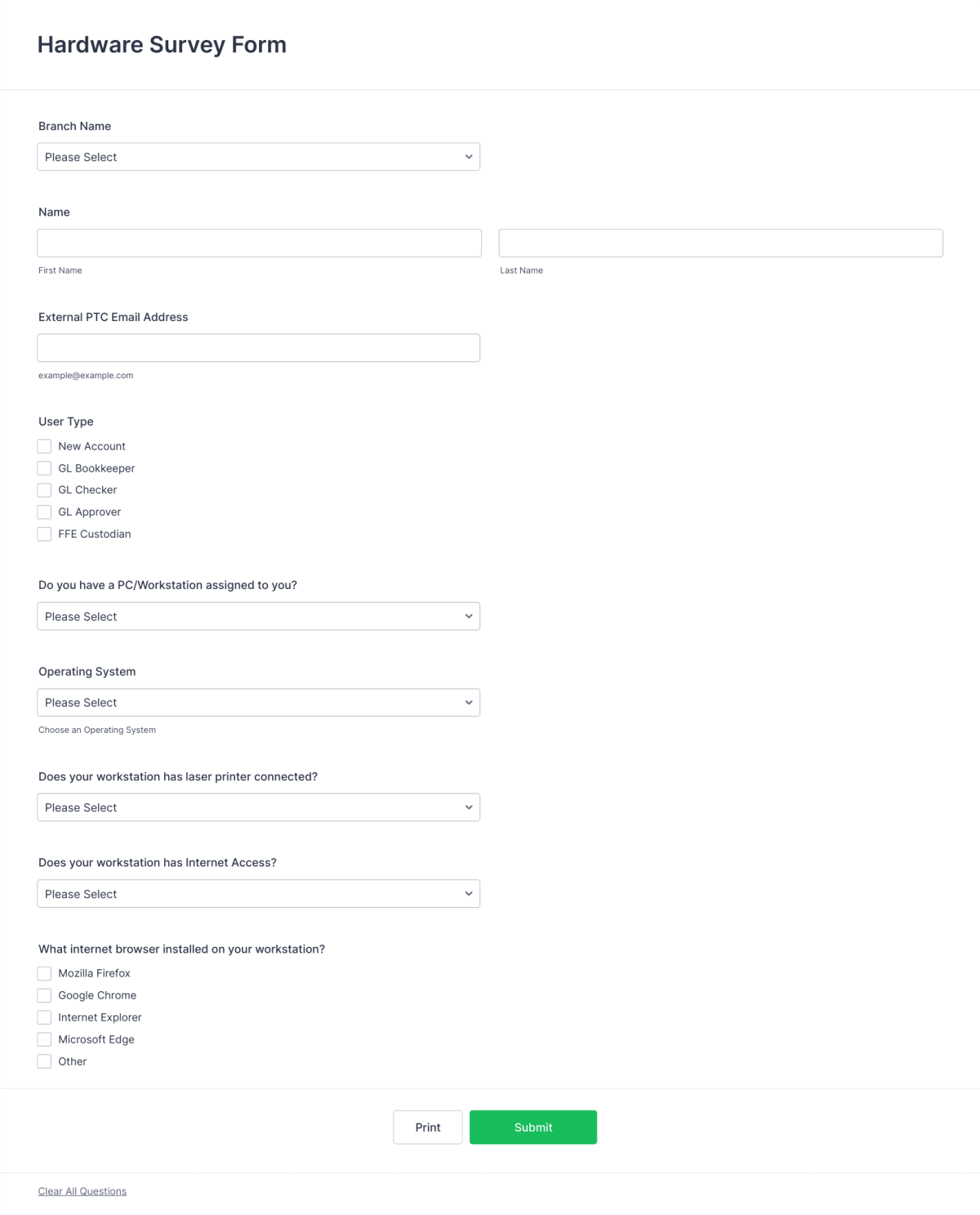The image size is (980, 1215).
Task: Tick the FFE Custodian checkbox
Action: [44, 534]
